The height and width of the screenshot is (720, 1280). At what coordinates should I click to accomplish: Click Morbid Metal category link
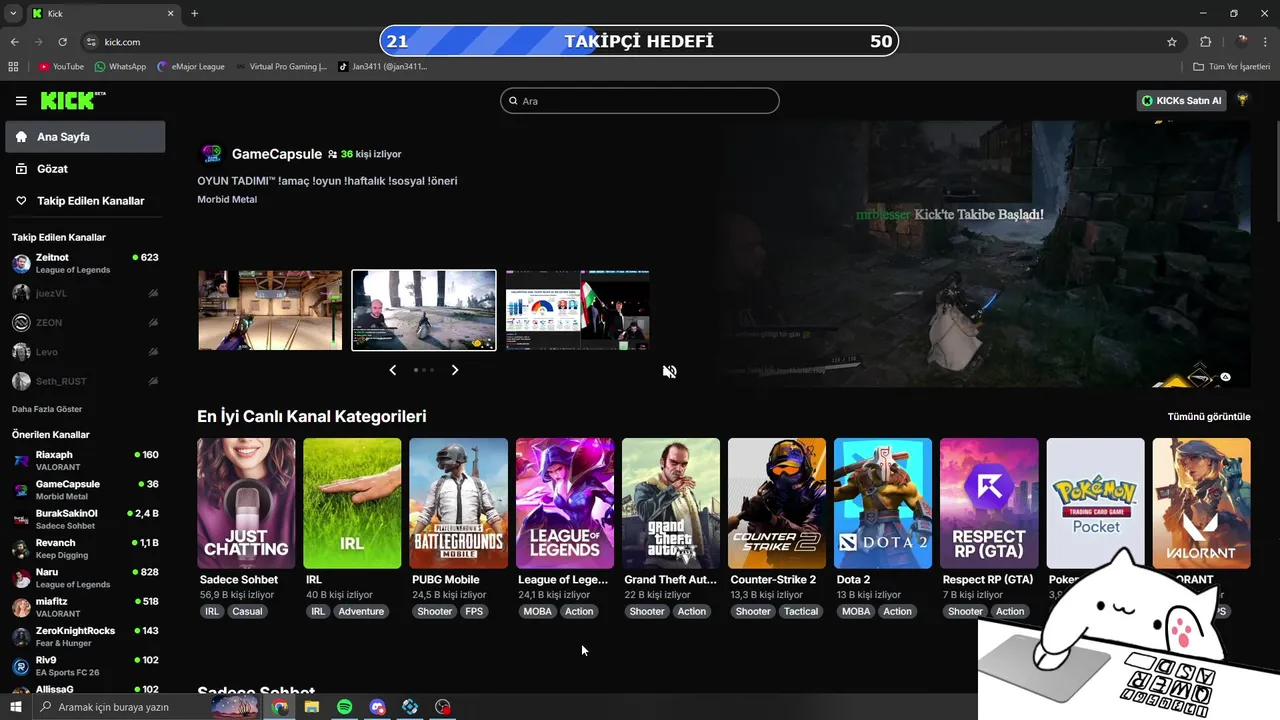[x=227, y=199]
